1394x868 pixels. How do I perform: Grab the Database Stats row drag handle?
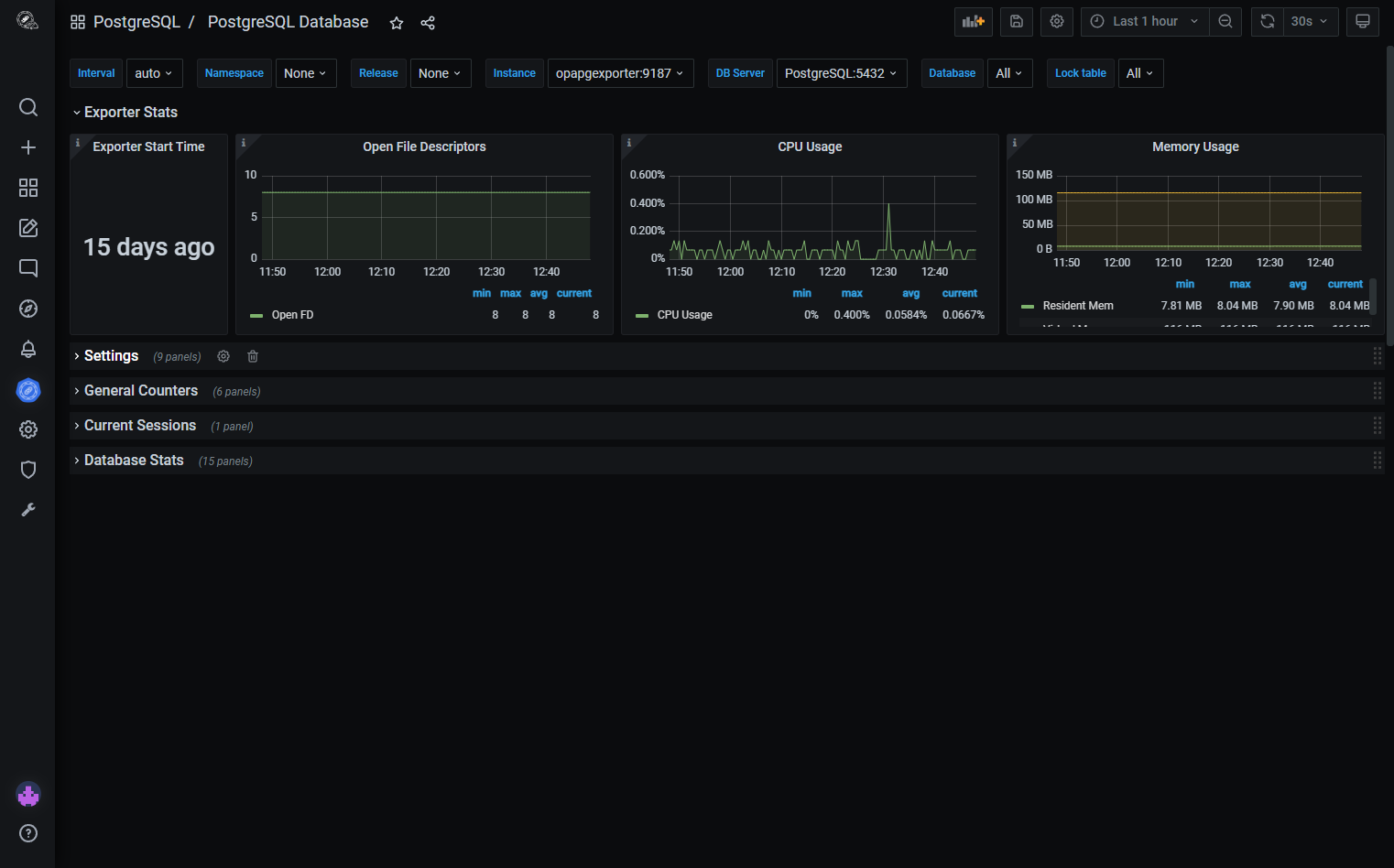click(1377, 461)
